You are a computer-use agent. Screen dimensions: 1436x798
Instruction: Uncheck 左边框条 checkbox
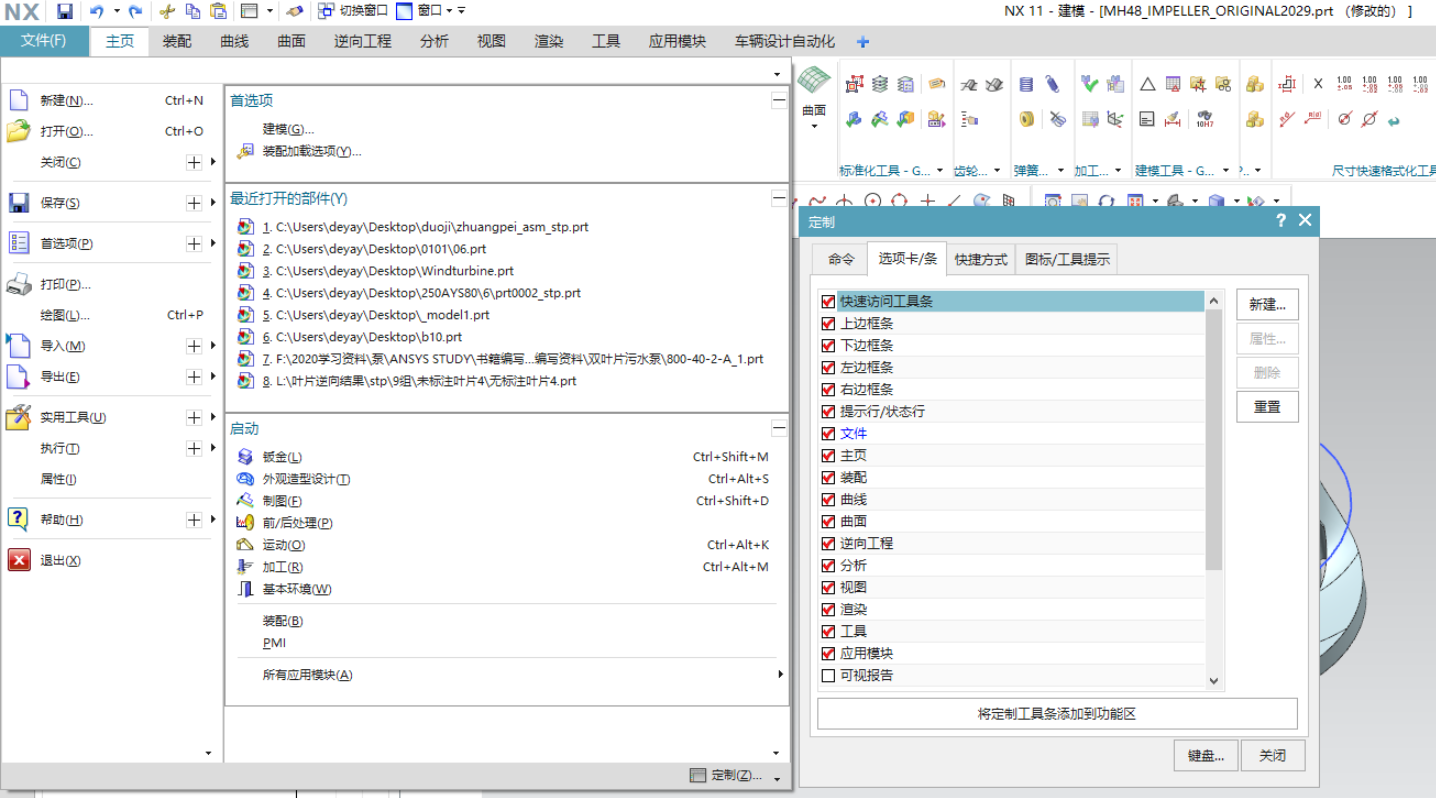(828, 367)
